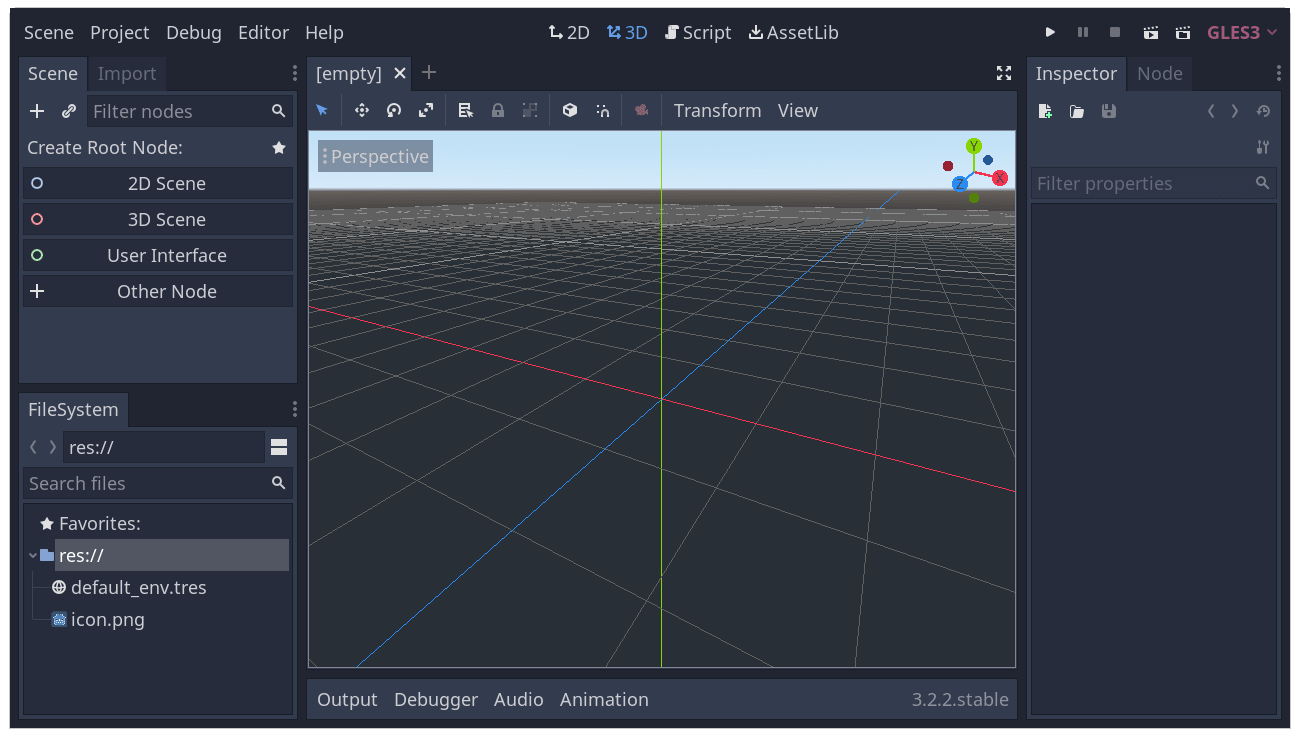Select the Rotate mode tool

(x=394, y=110)
